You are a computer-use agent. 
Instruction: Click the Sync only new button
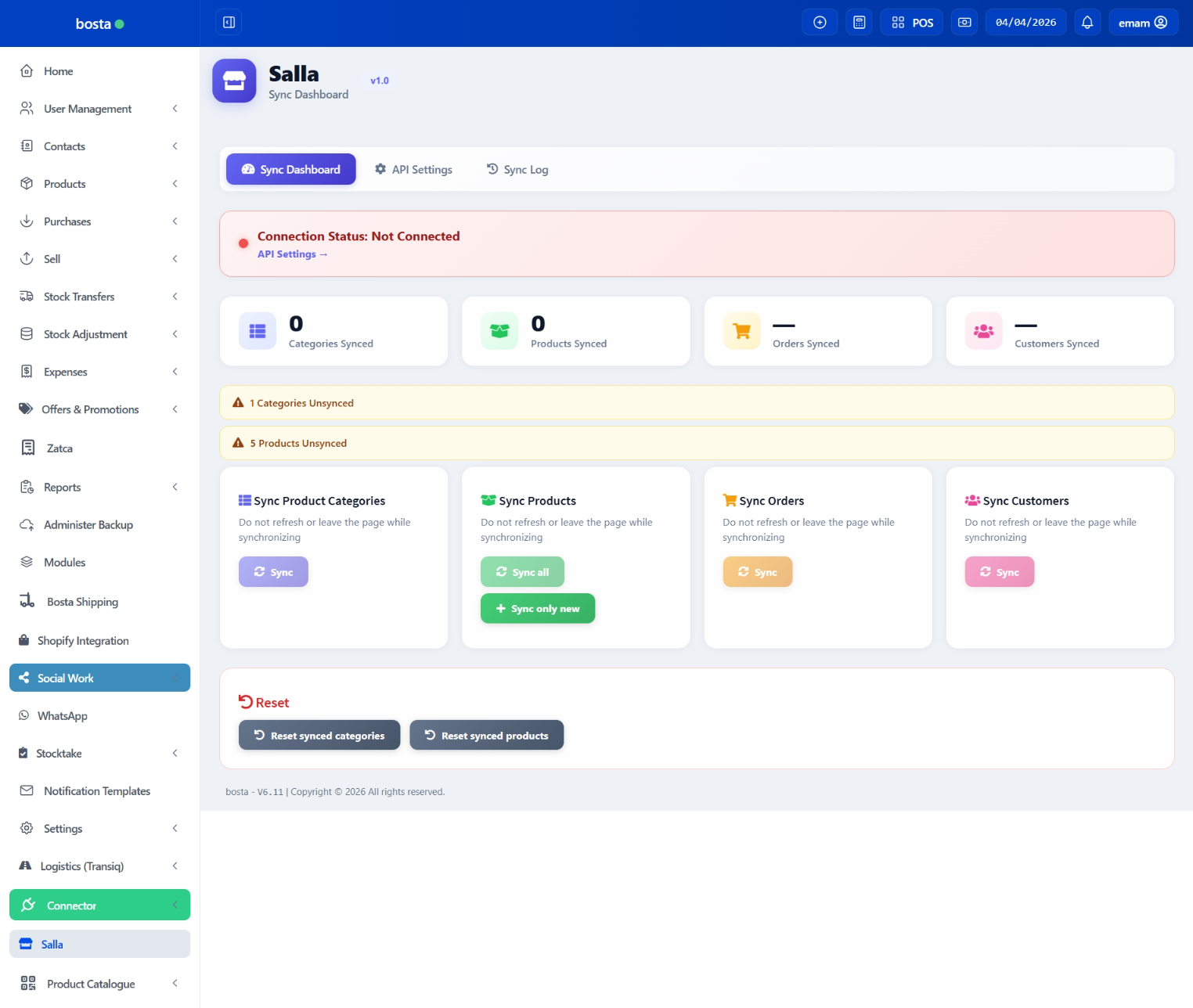pyautogui.click(x=537, y=609)
